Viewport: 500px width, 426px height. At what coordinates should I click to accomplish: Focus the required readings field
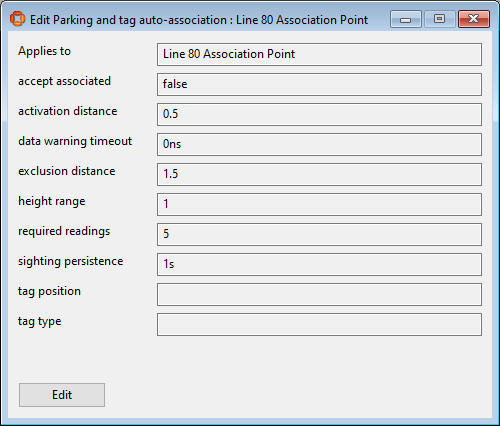(x=319, y=234)
